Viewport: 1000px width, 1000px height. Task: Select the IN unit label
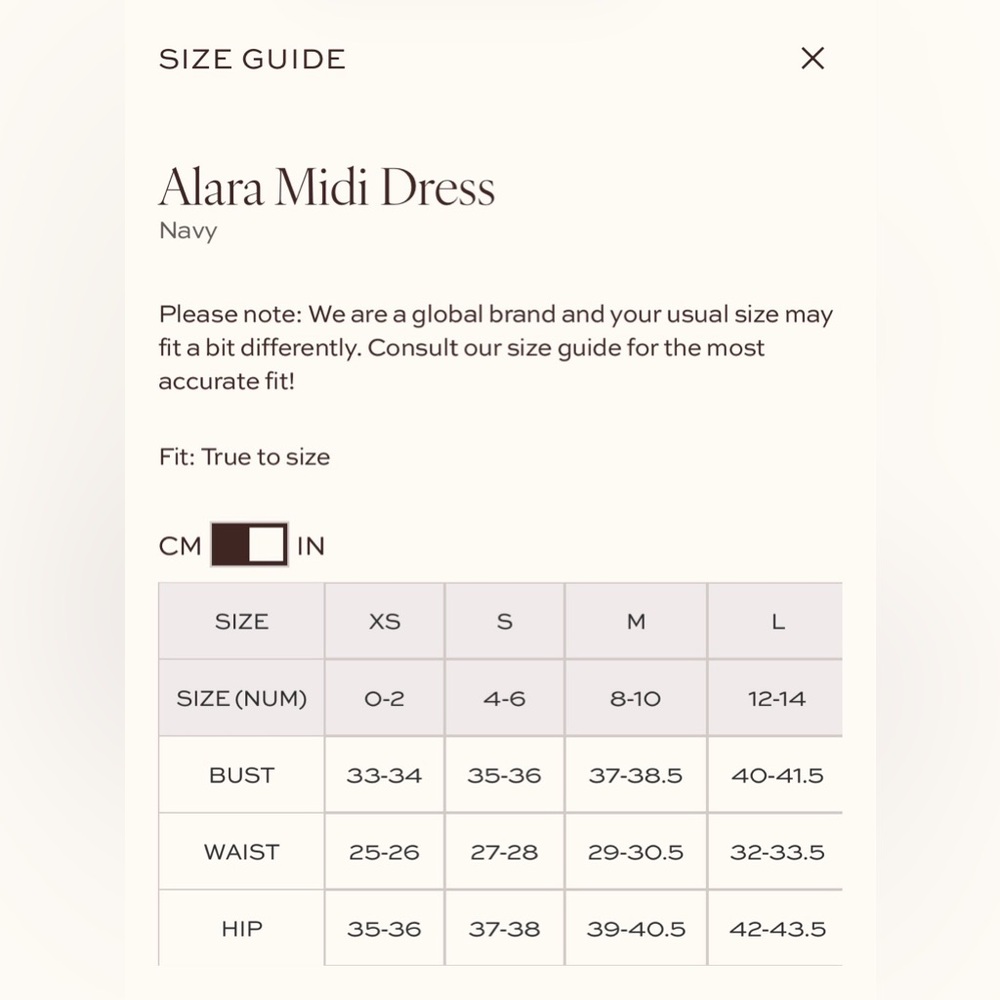pyautogui.click(x=311, y=546)
